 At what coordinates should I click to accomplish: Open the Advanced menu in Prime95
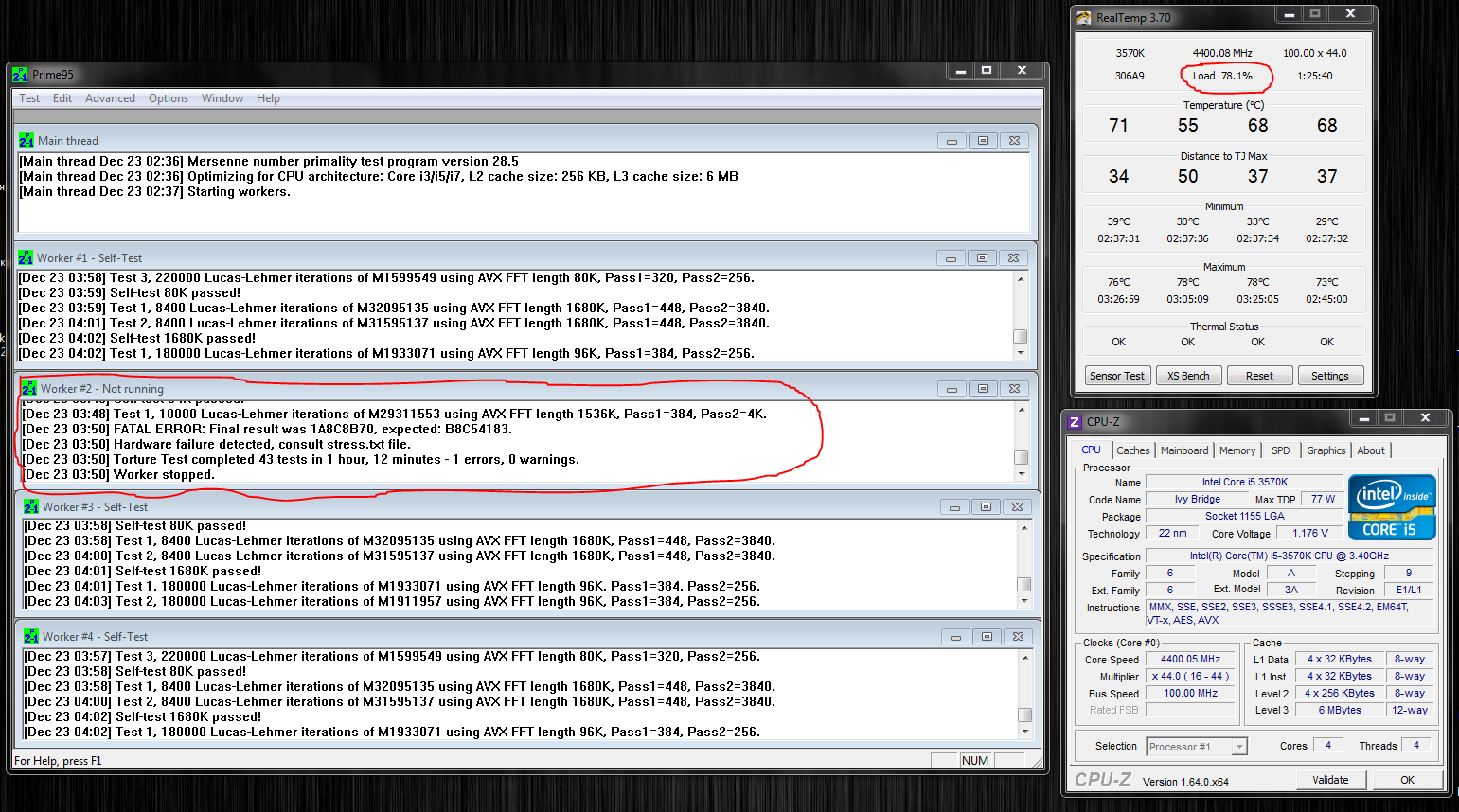click(x=110, y=98)
